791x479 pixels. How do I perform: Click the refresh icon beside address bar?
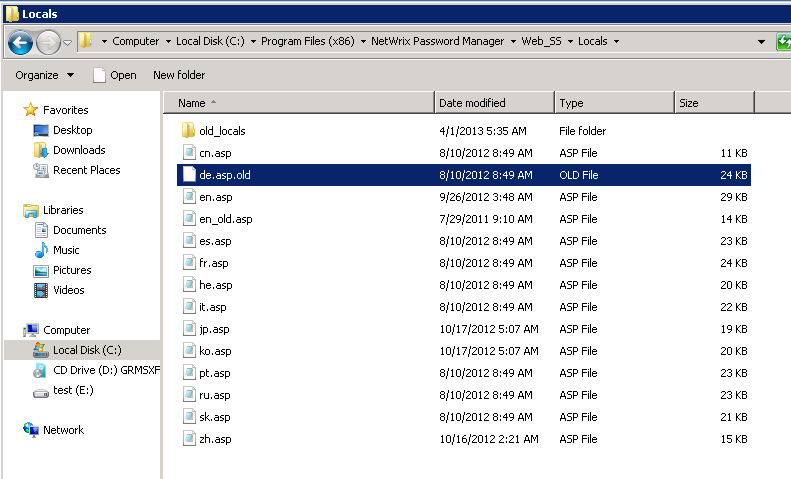[x=782, y=41]
